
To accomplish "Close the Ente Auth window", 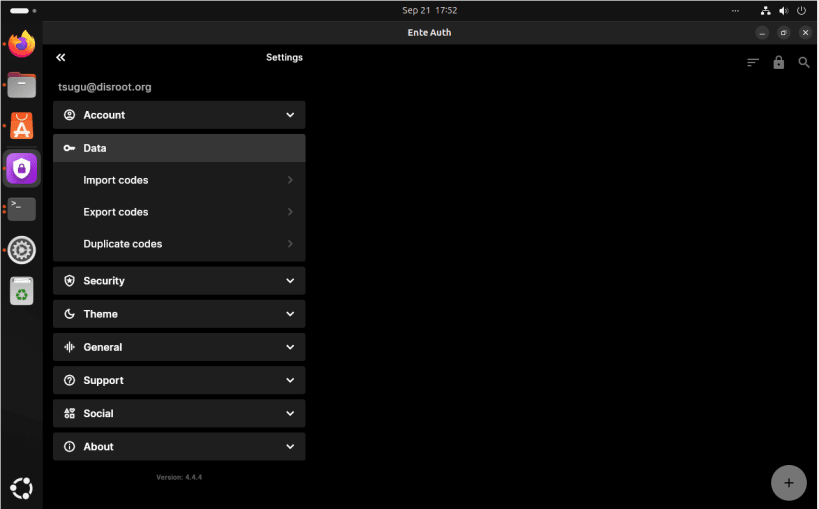I will pos(805,33).
